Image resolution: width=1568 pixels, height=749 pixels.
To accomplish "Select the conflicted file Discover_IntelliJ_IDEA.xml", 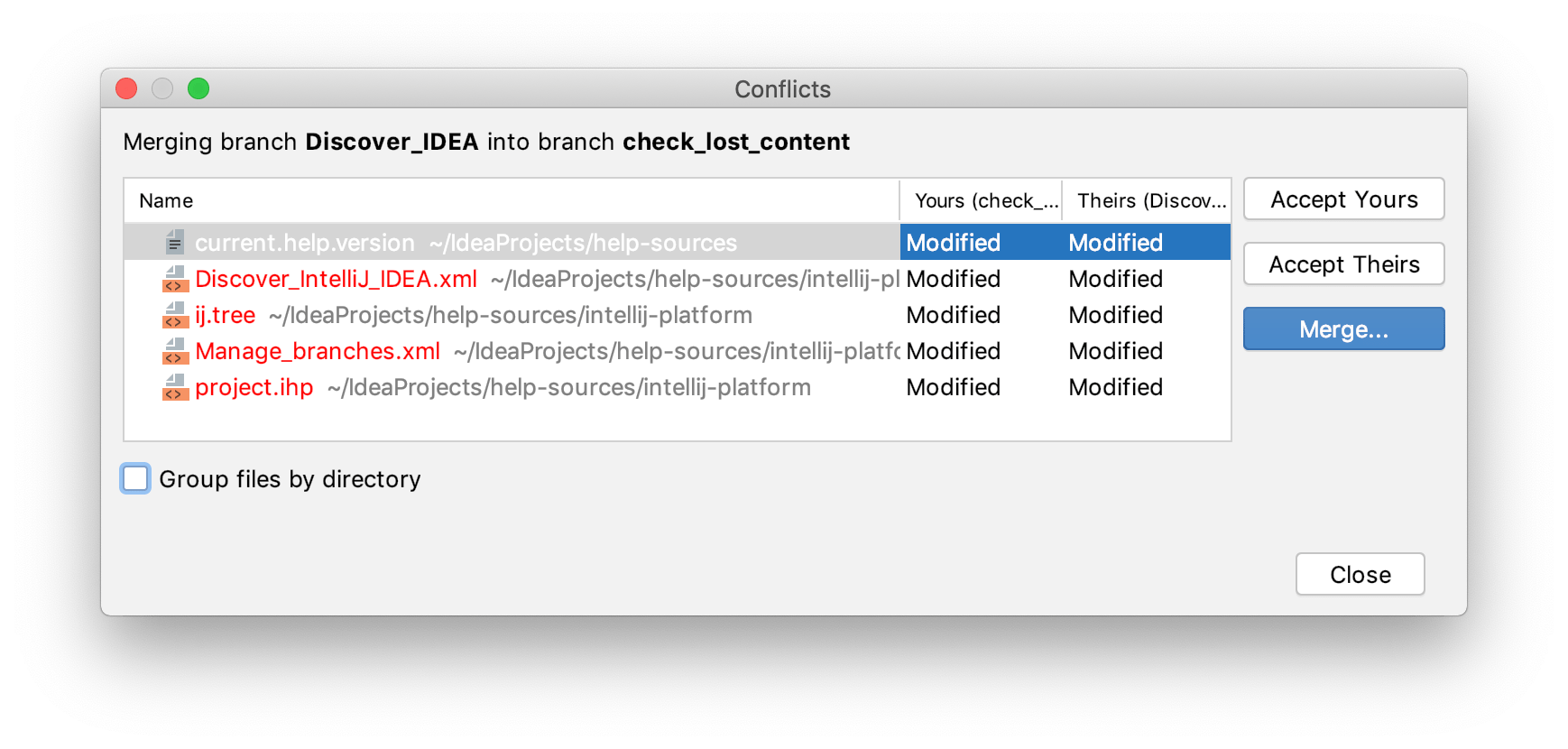I will (336, 279).
